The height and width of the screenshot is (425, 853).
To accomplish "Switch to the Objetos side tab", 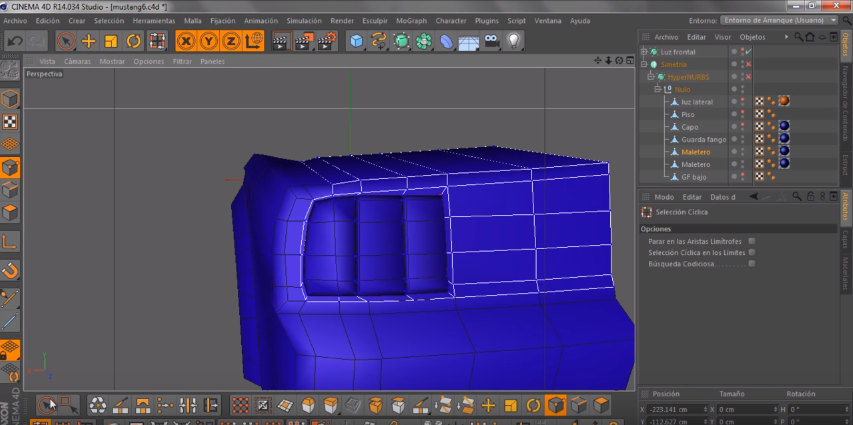I will tap(845, 45).
